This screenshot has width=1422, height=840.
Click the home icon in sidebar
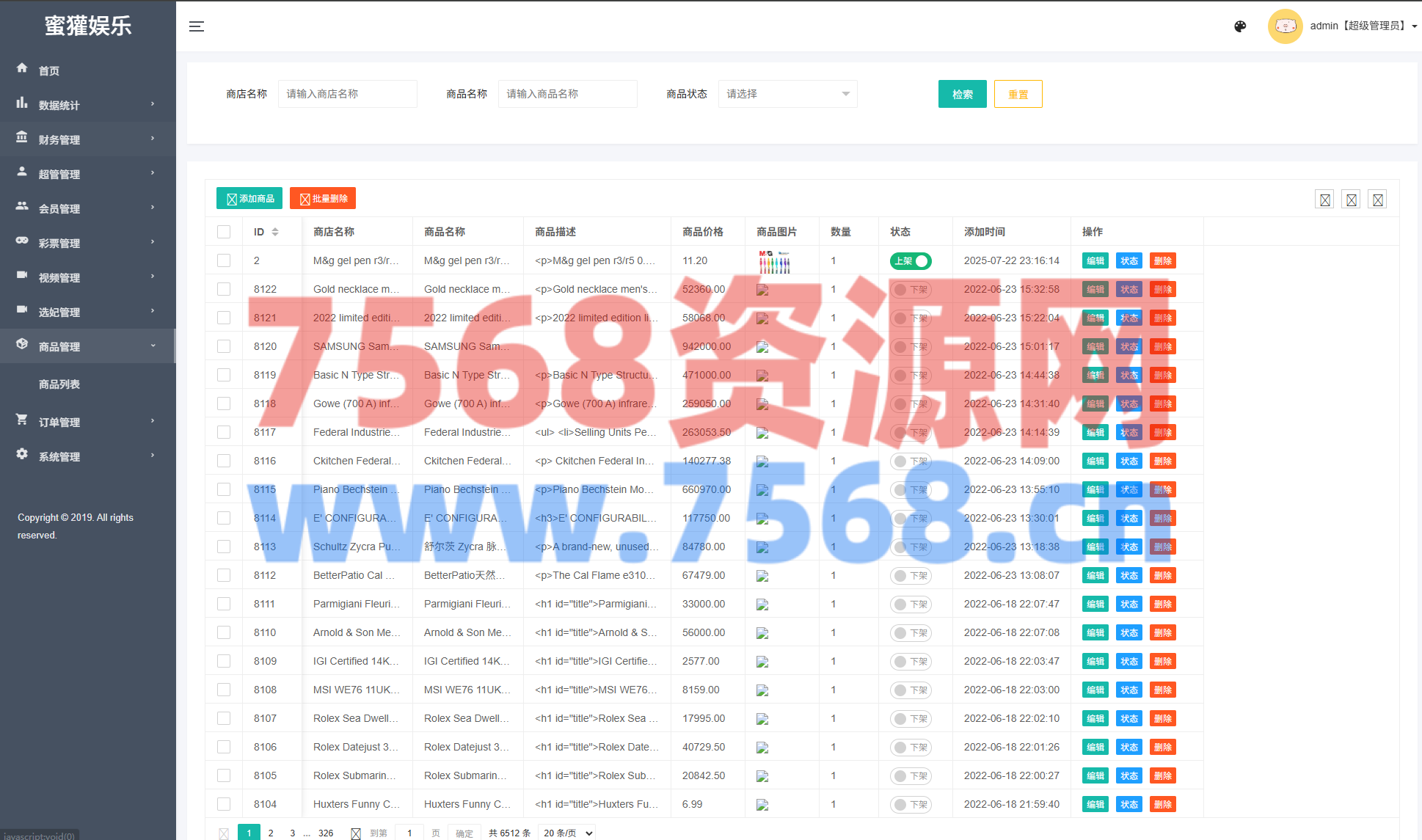coord(22,68)
